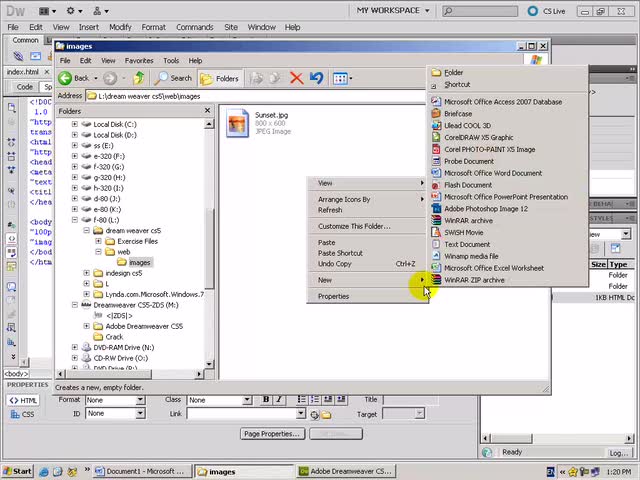Close the Folders pane
The width and height of the screenshot is (640, 480).
207,111
